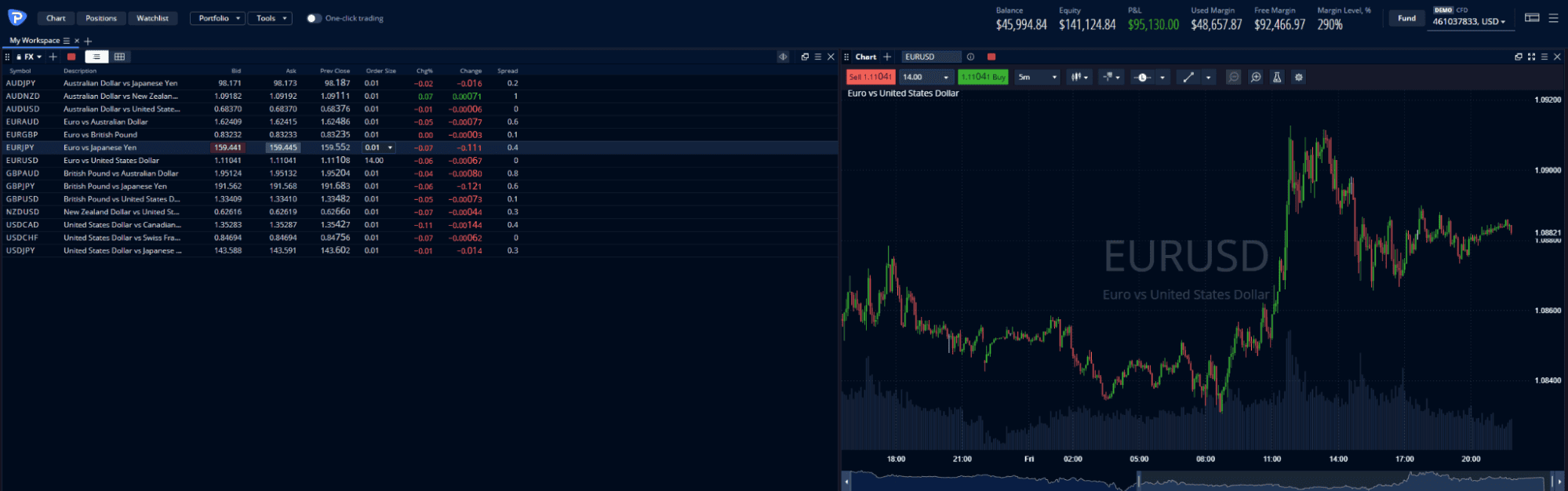
Task: Open the FX watchlist panel menu
Action: tap(818, 56)
